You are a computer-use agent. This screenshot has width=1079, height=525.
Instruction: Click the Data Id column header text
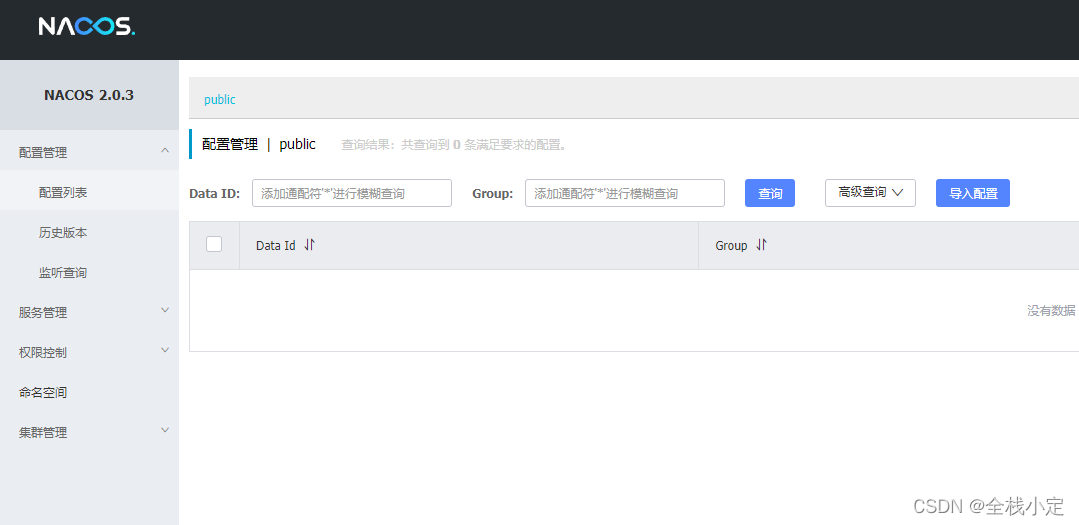coord(275,246)
